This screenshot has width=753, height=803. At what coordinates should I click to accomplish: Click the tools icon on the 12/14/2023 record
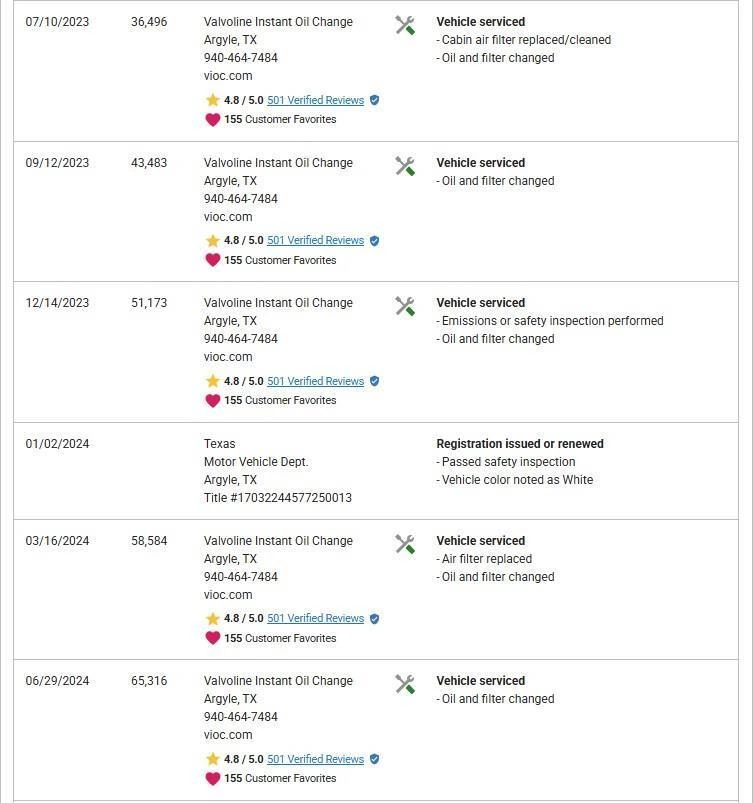[x=405, y=306]
